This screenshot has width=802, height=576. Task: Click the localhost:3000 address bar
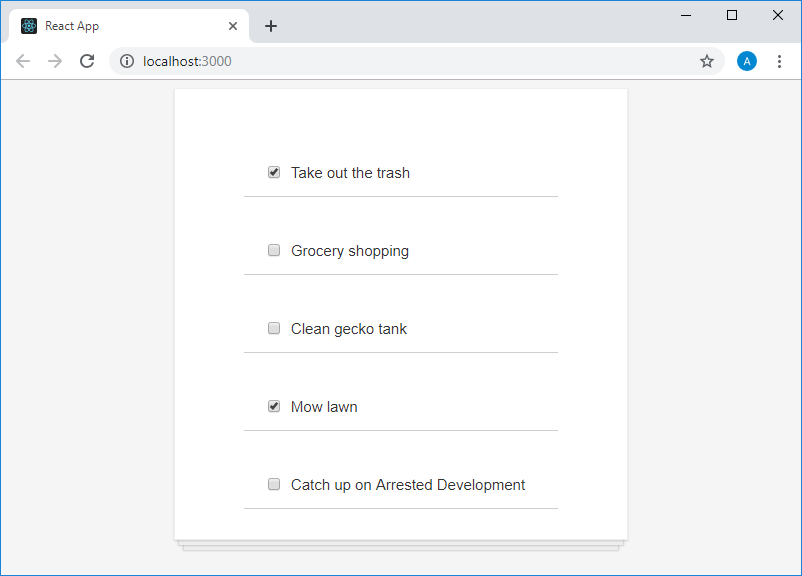pos(400,61)
